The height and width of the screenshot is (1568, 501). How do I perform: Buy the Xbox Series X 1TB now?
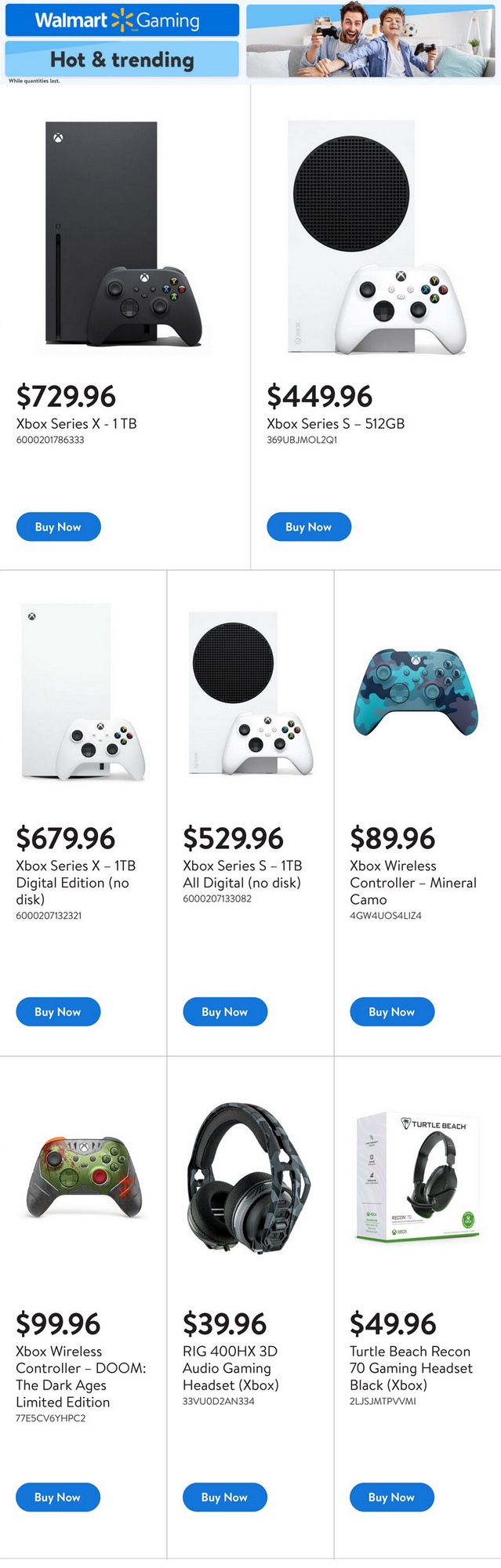58,527
